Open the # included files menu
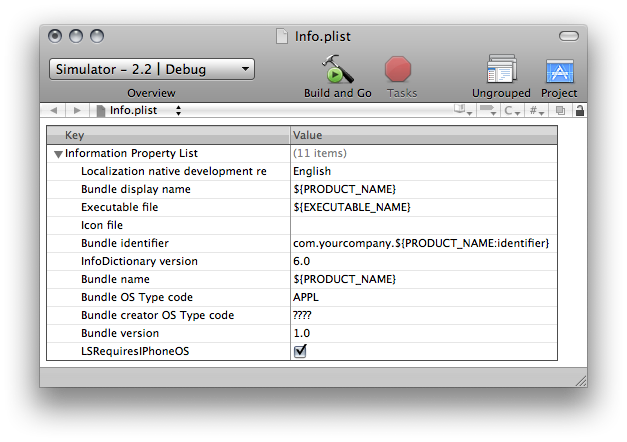 click(x=537, y=110)
